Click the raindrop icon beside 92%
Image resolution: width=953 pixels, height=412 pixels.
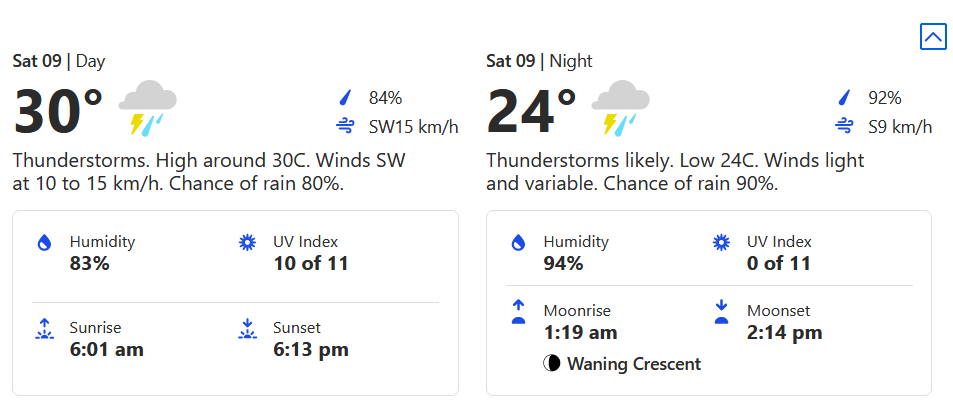click(845, 98)
